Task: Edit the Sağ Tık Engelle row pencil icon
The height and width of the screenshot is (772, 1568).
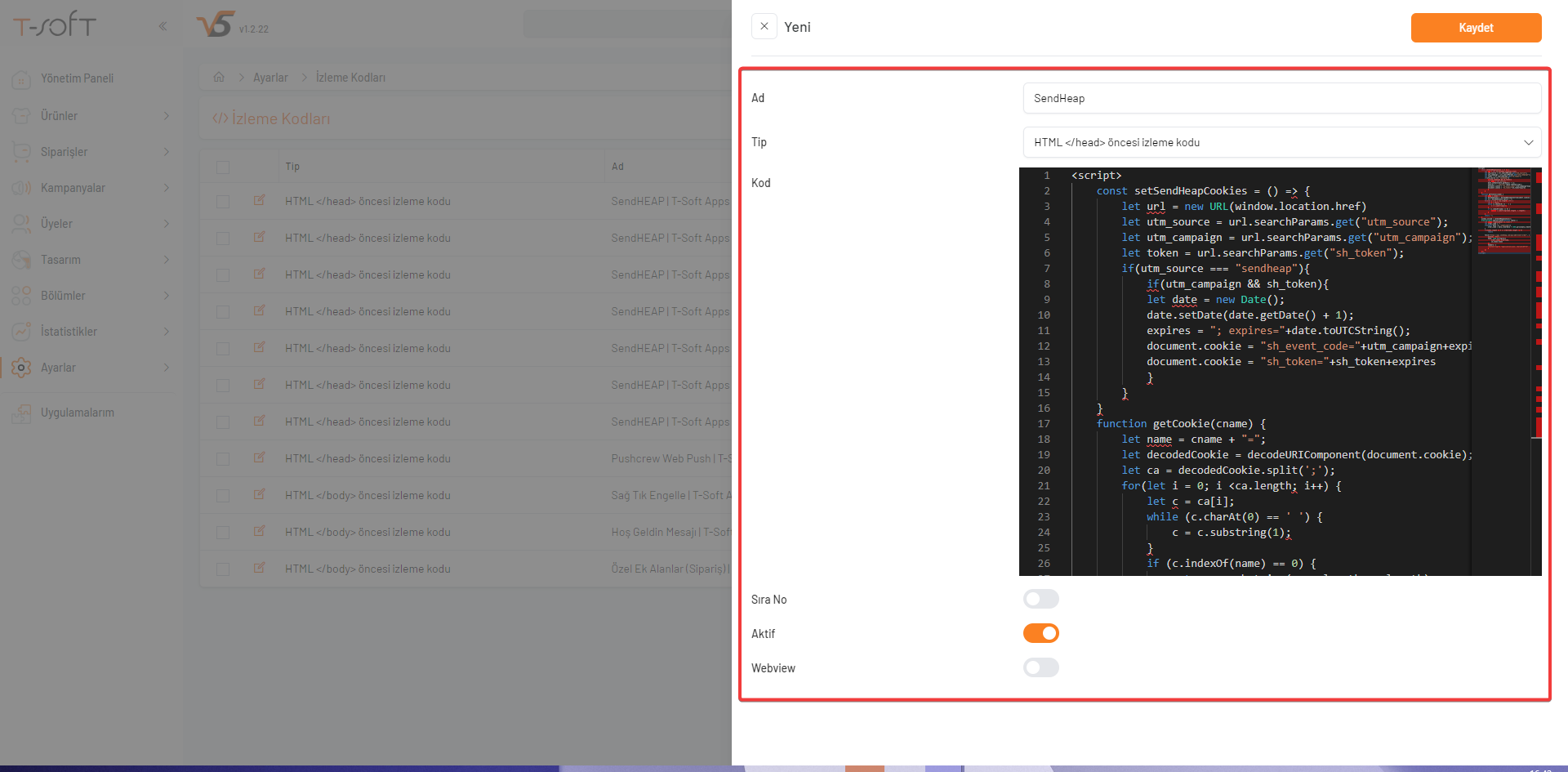Action: coord(259,494)
